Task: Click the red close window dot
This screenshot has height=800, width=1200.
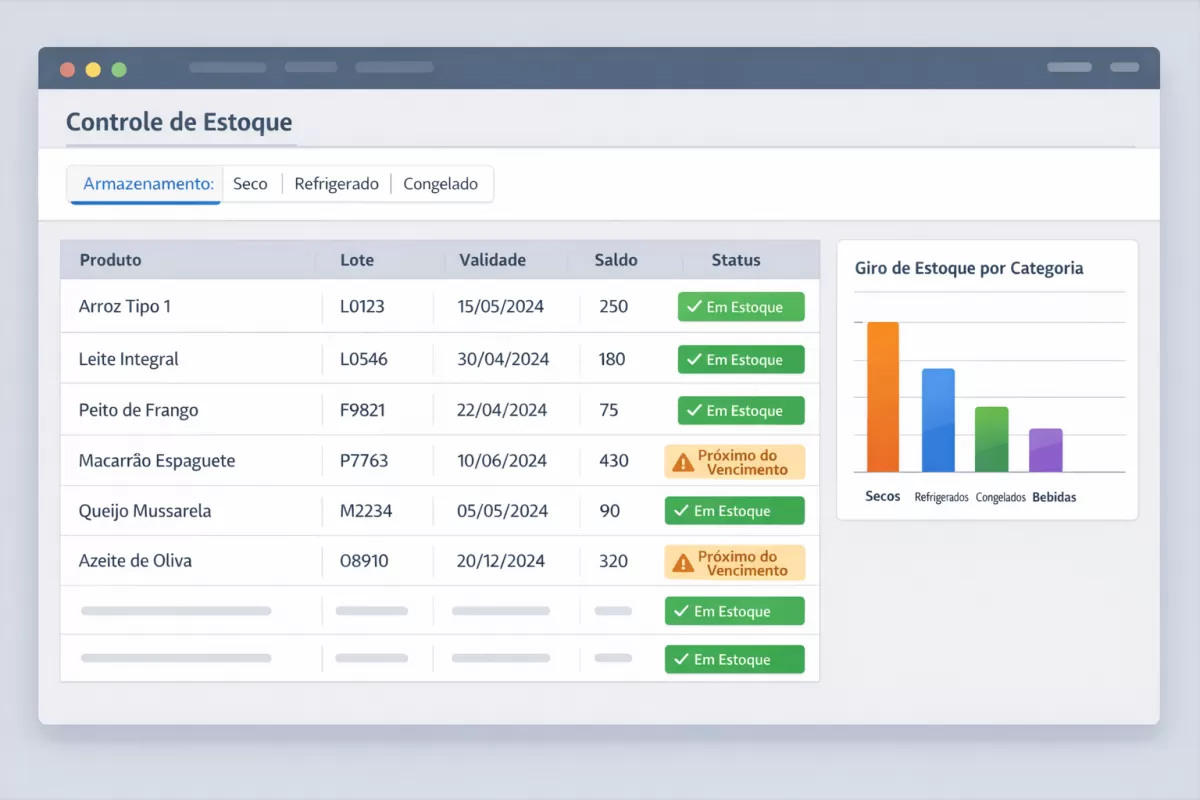Action: coord(68,69)
